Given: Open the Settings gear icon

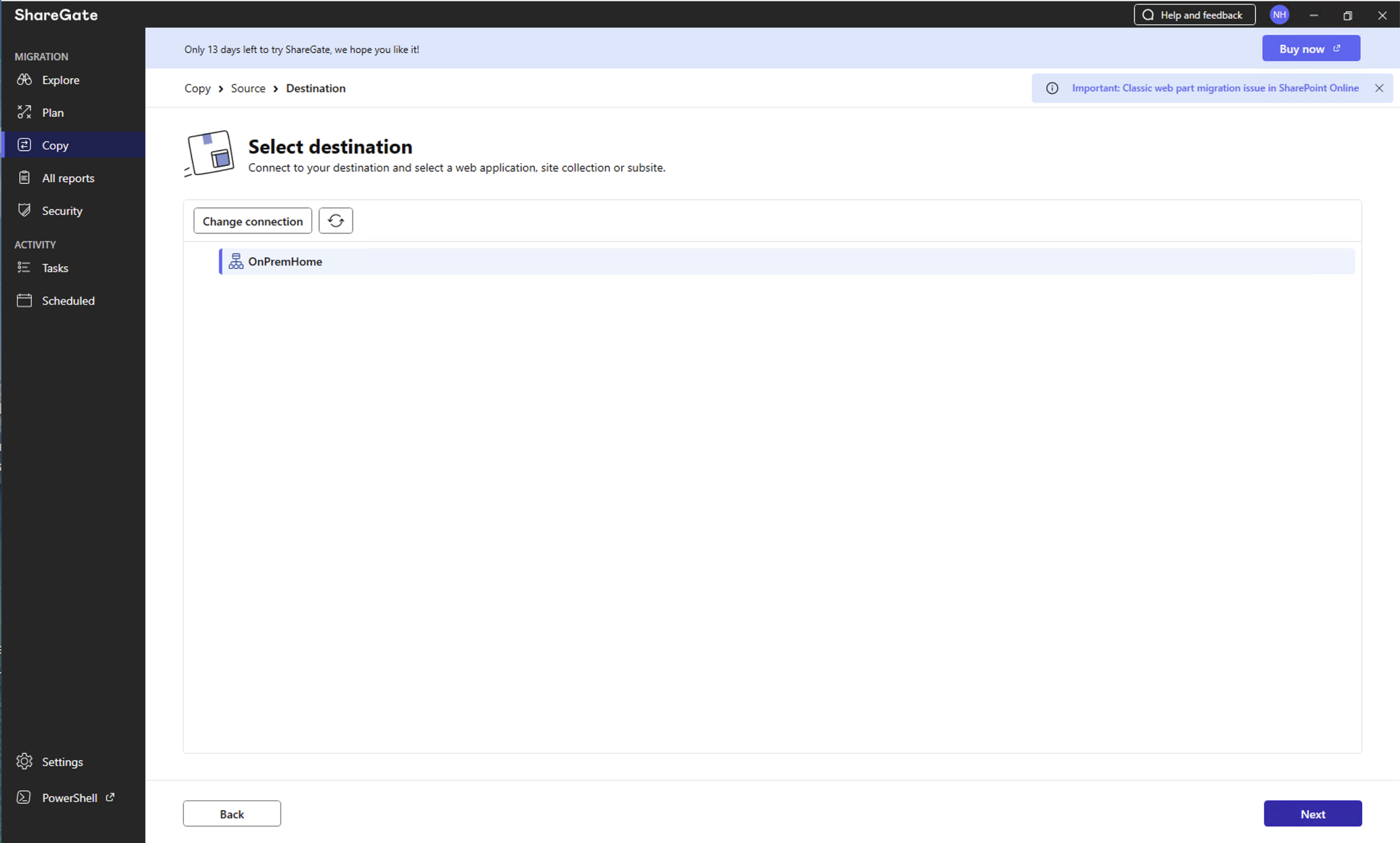Looking at the screenshot, I should (x=24, y=761).
